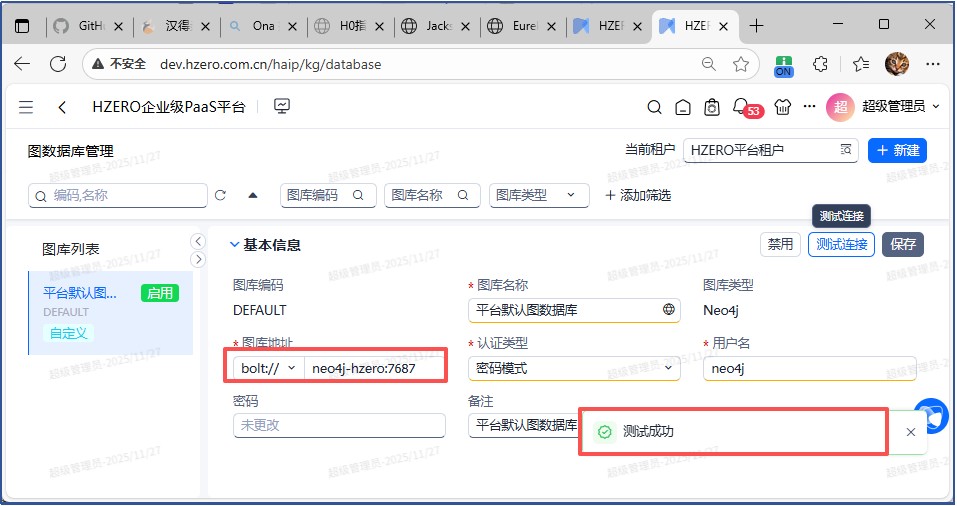Click the refresh icon beside search box
The image size is (957, 506).
(221, 195)
